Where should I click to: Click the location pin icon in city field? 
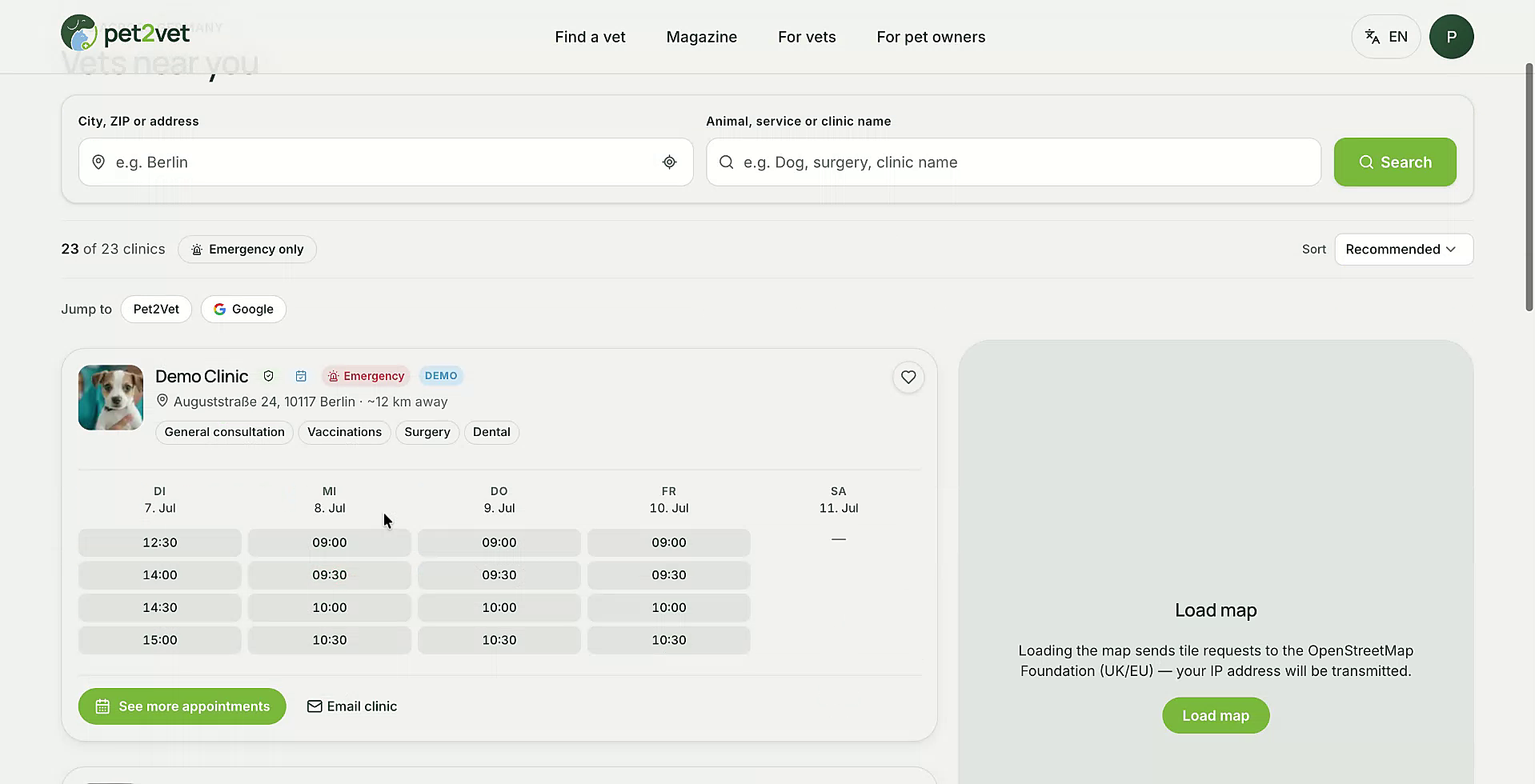pyautogui.click(x=98, y=162)
